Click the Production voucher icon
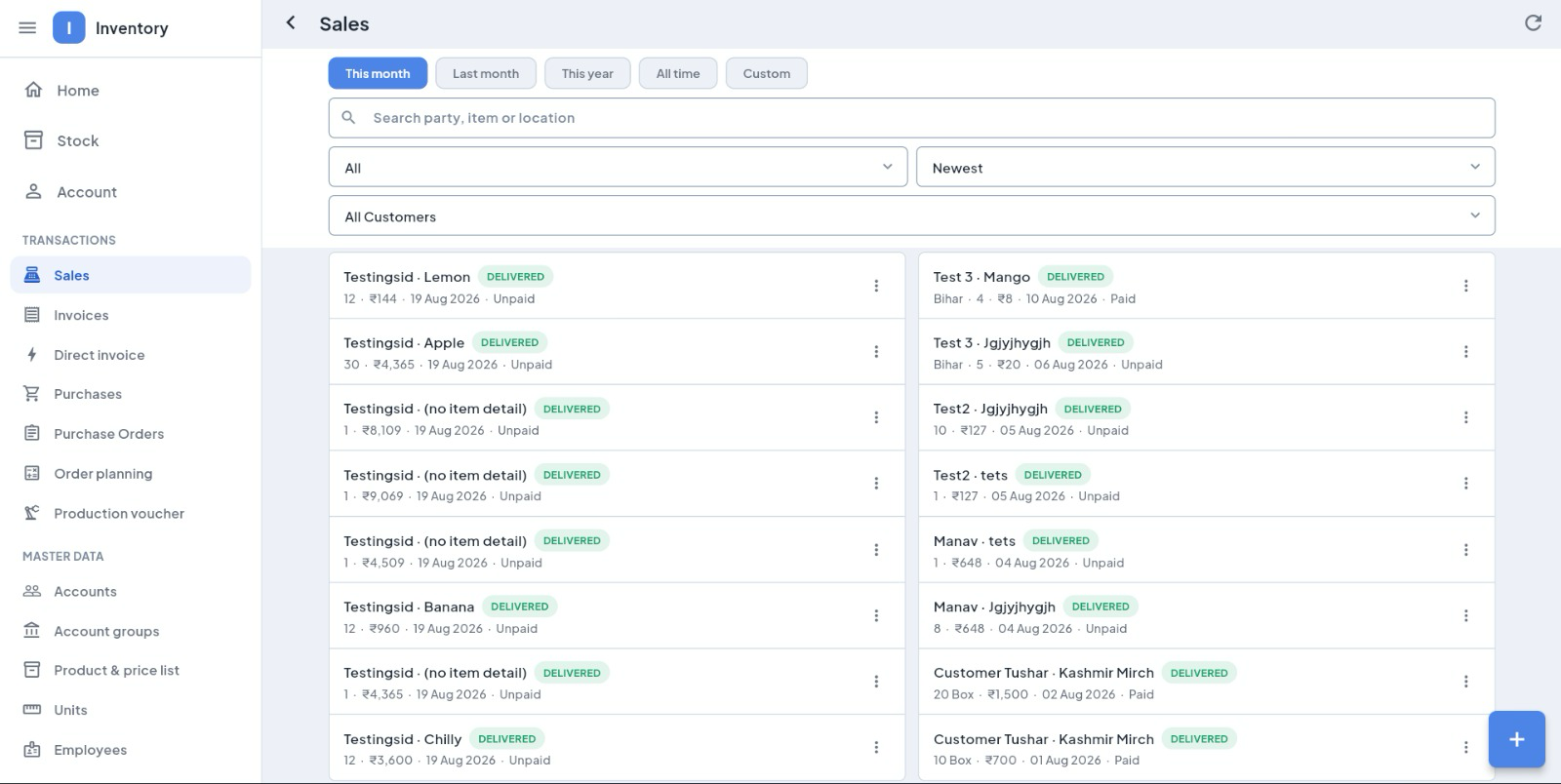The width and height of the screenshot is (1561, 784). pyautogui.click(x=32, y=513)
